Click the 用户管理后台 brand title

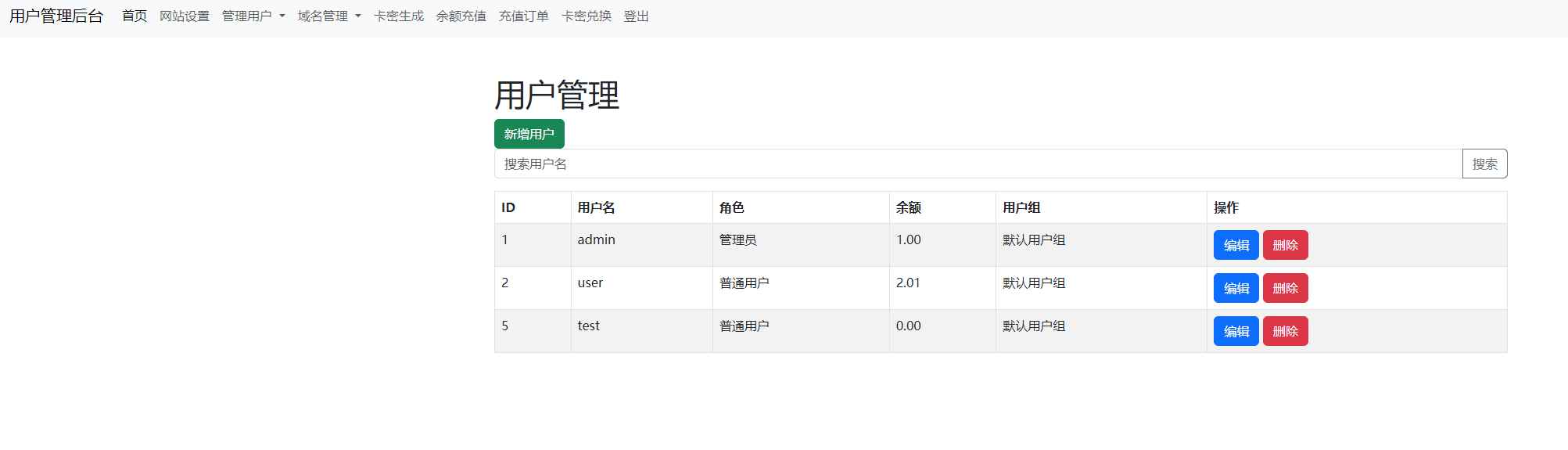click(x=56, y=16)
